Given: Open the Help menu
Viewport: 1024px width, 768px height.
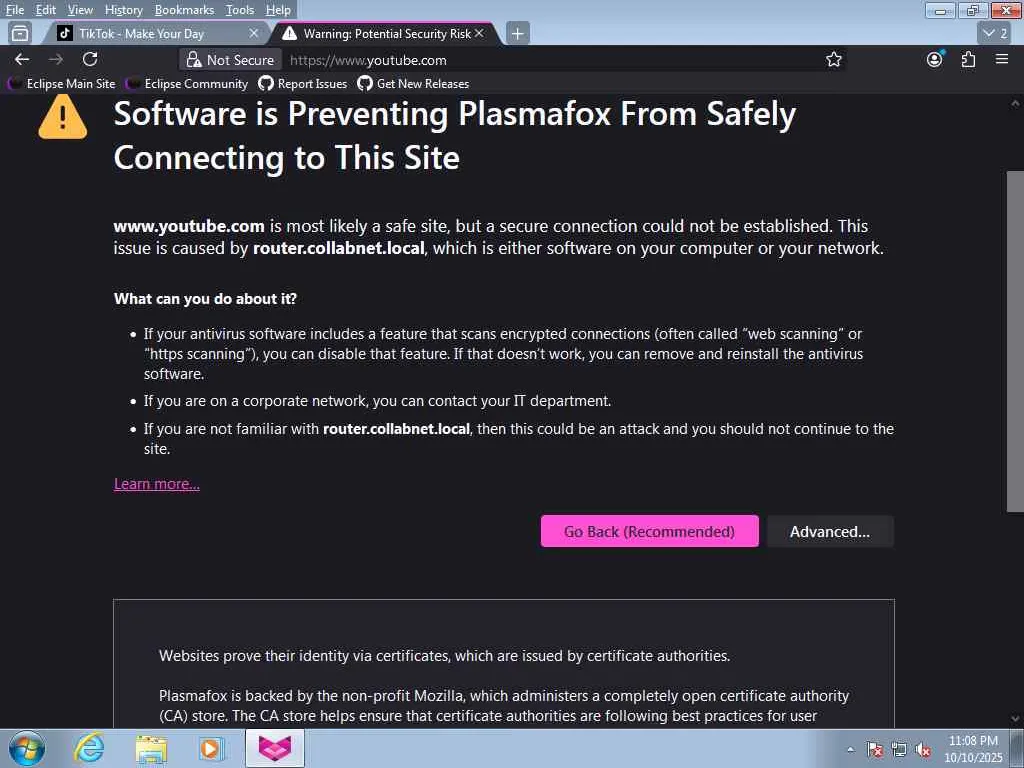Looking at the screenshot, I should [278, 10].
